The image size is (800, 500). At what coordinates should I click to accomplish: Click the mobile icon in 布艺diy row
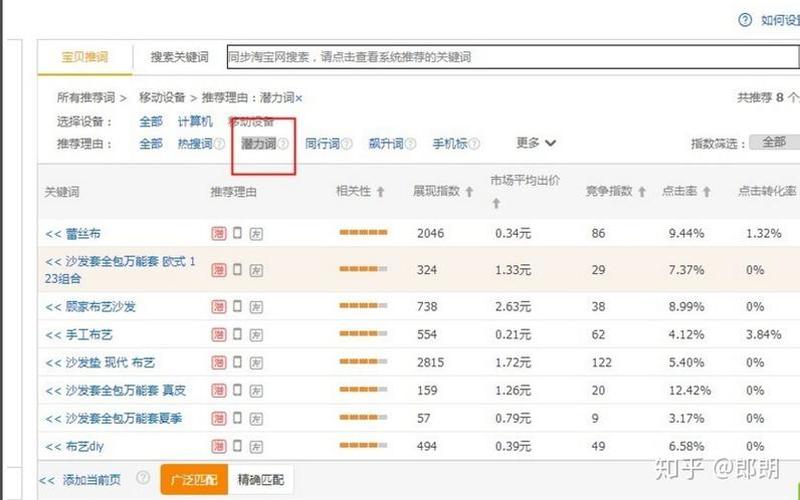click(237, 445)
